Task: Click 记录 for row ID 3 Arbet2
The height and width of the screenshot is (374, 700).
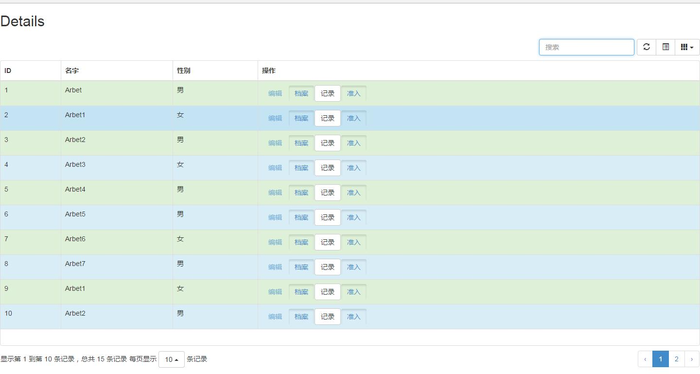Action: (328, 143)
